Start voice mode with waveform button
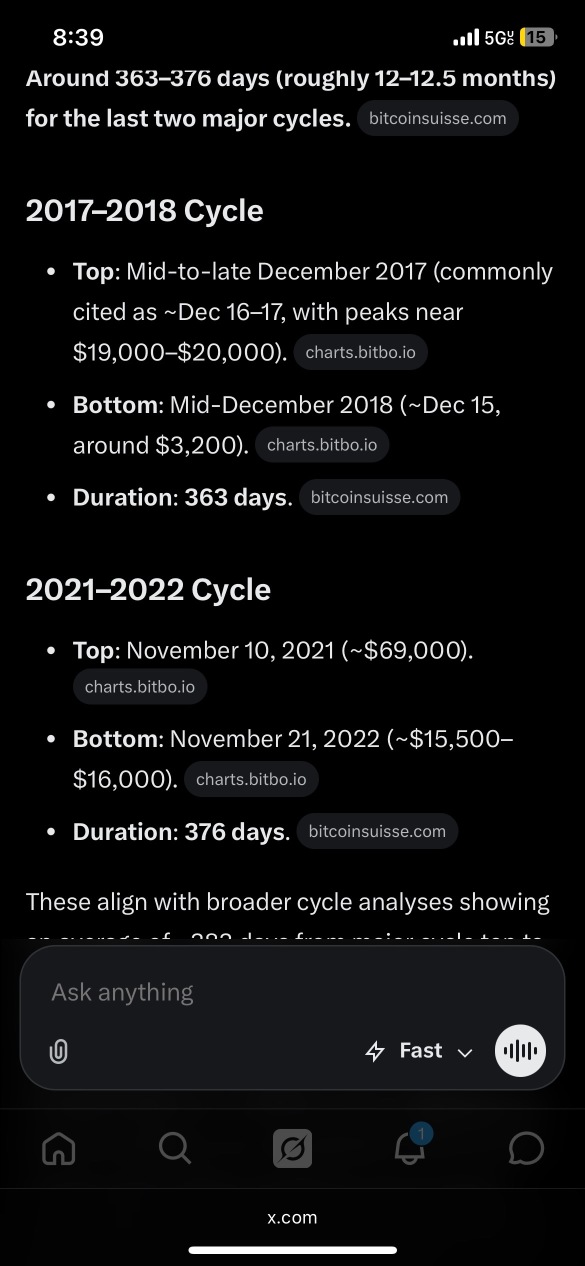 click(520, 1051)
